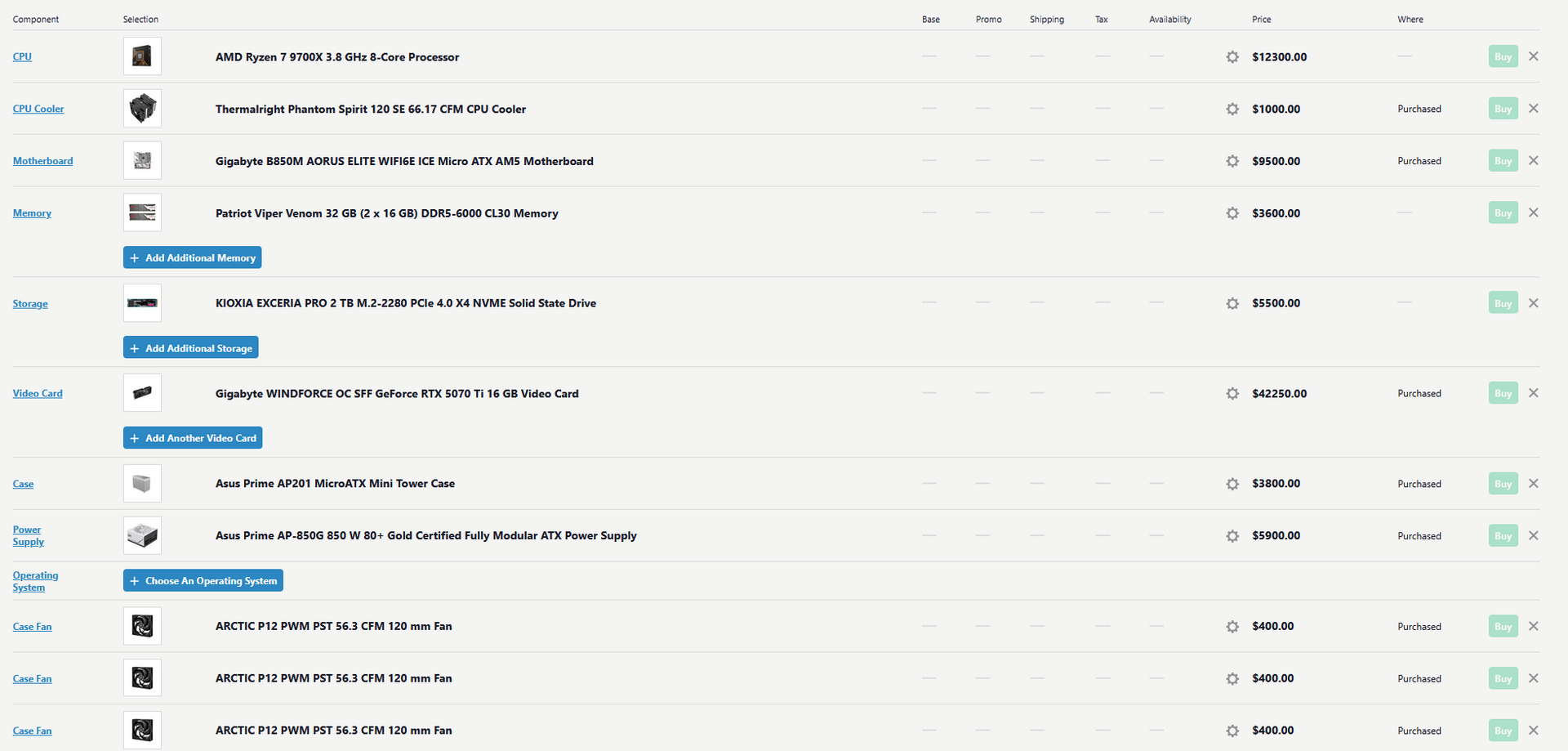
Task: Click Buy for the AMD Ryzen 7 9700X
Action: 1503,56
